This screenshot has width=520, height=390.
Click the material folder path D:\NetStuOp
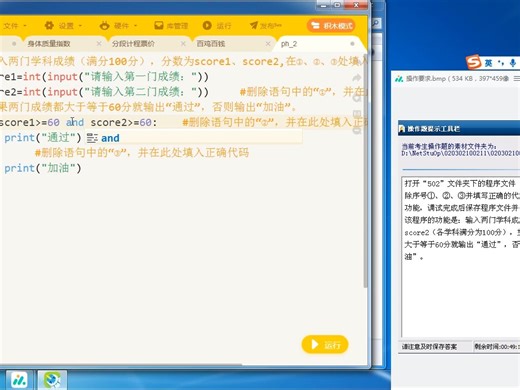[x=460, y=153]
